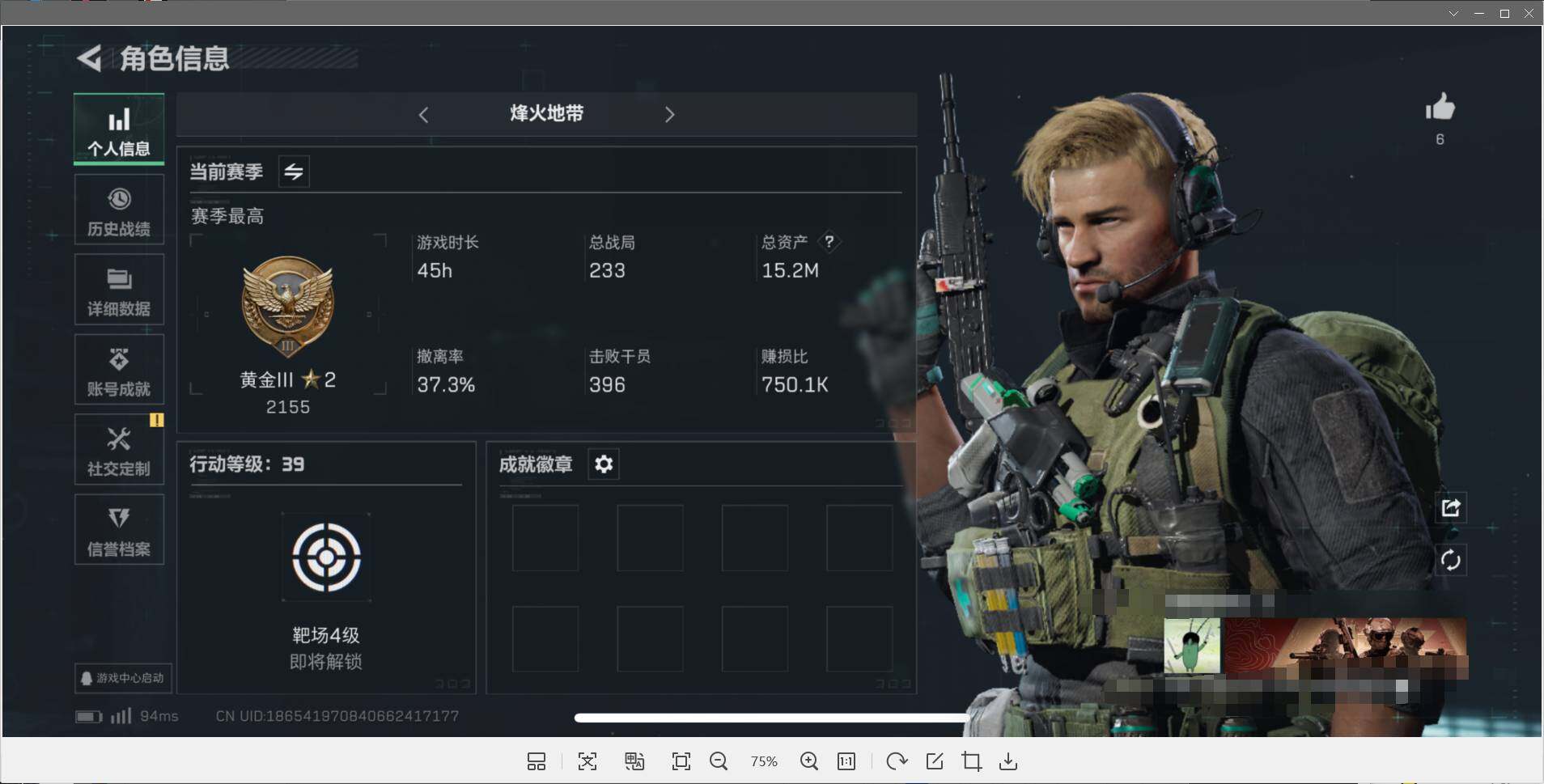The height and width of the screenshot is (784, 1544).
Task: Click the 烽火地带 mode title
Action: pos(547,113)
